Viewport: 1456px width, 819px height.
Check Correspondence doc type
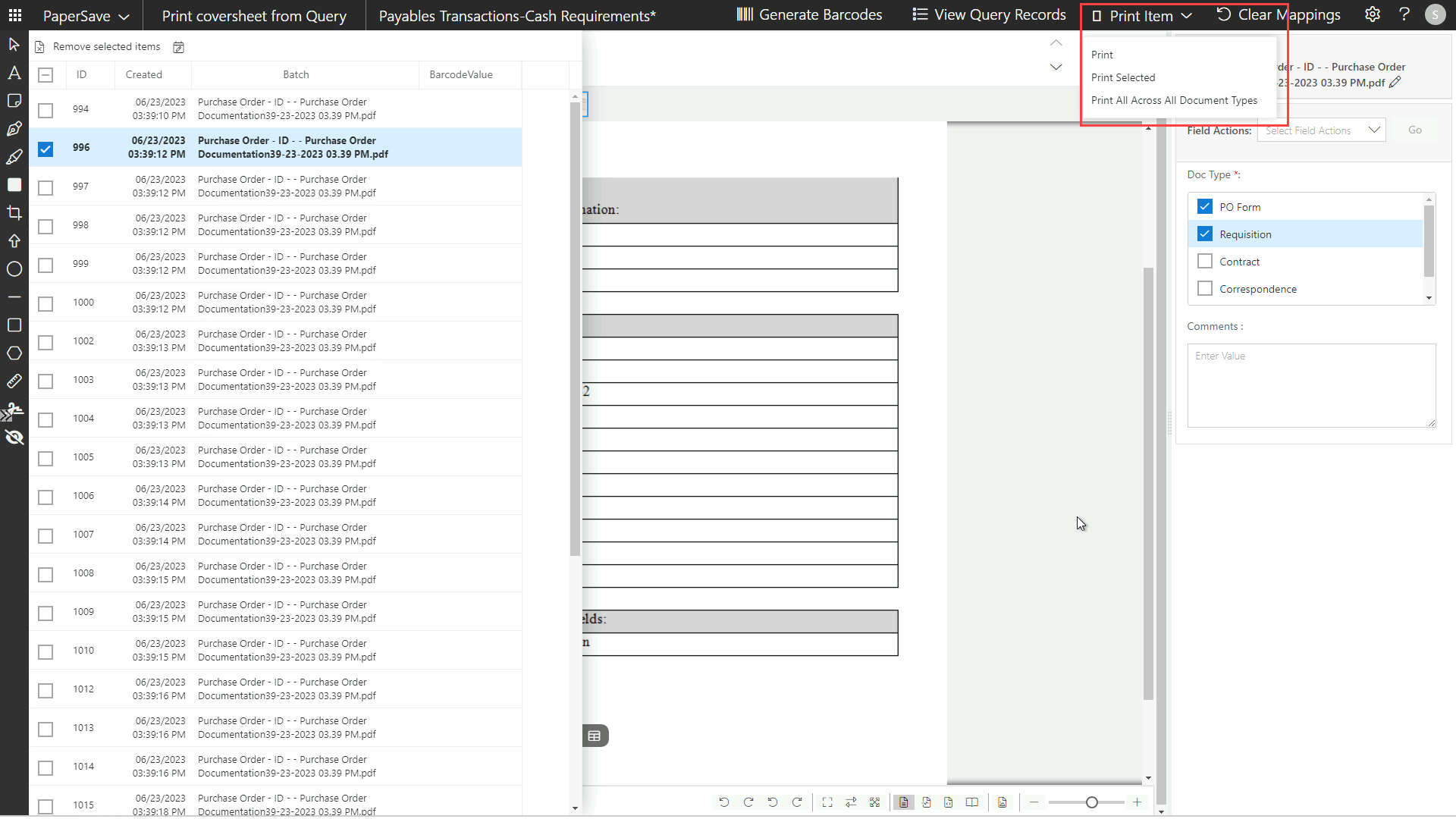(x=1204, y=288)
